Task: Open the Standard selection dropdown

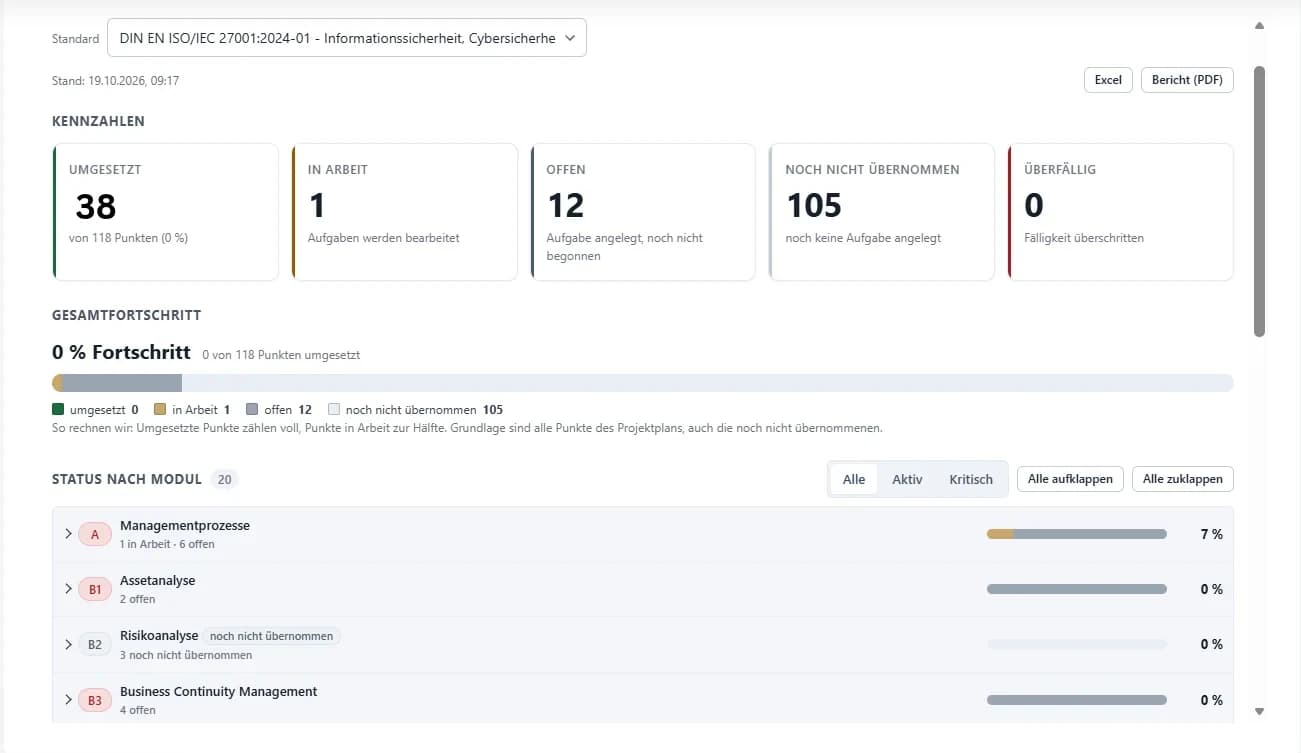Action: tap(346, 38)
